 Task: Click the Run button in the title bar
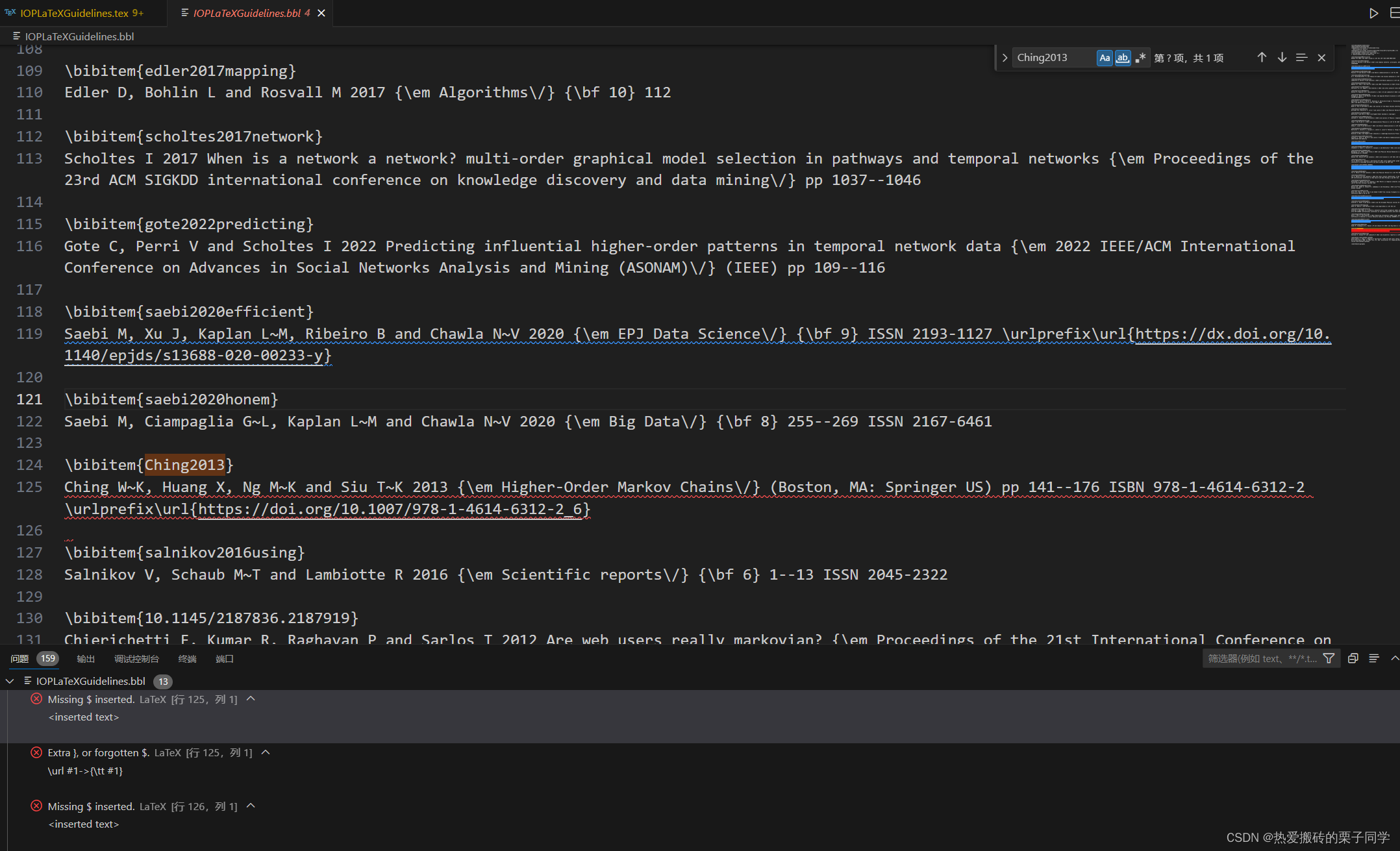tap(1373, 13)
